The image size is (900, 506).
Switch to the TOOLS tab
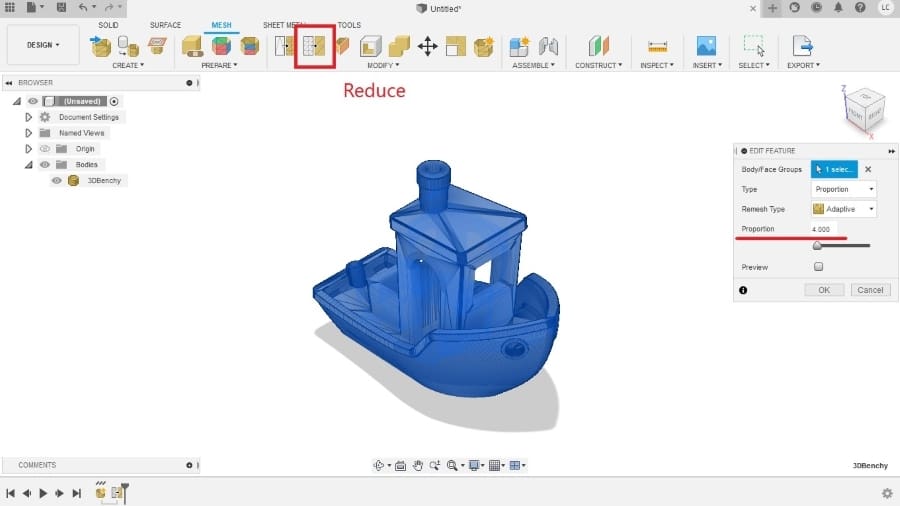[x=349, y=25]
